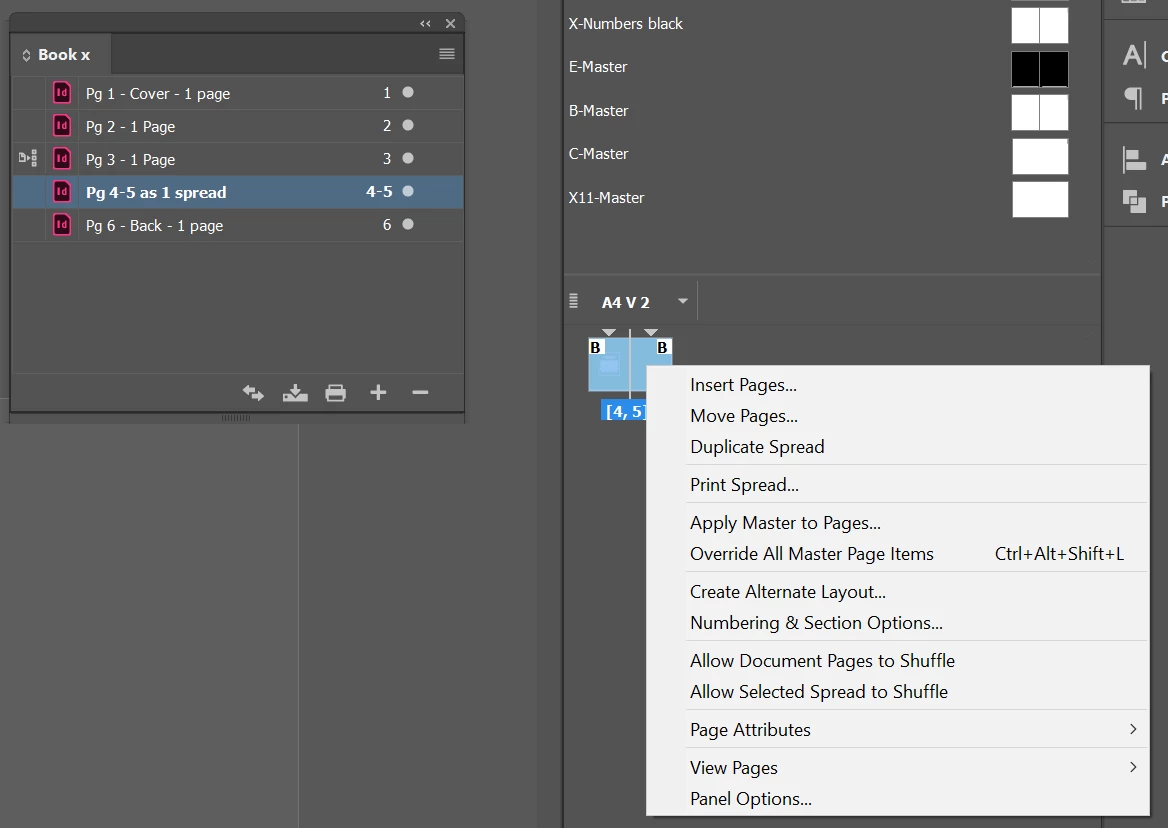Toggle style source box for Pg 6 - Back

point(28,225)
